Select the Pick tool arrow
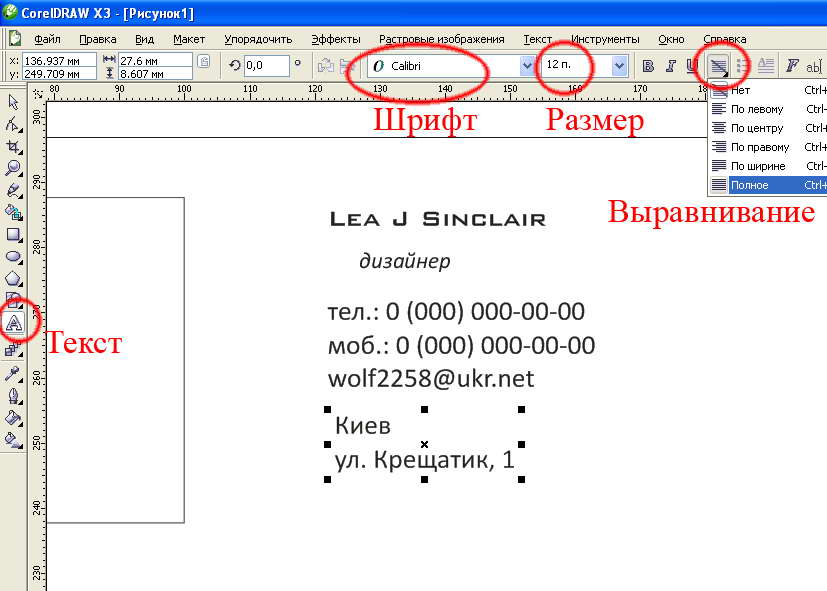 coord(14,103)
